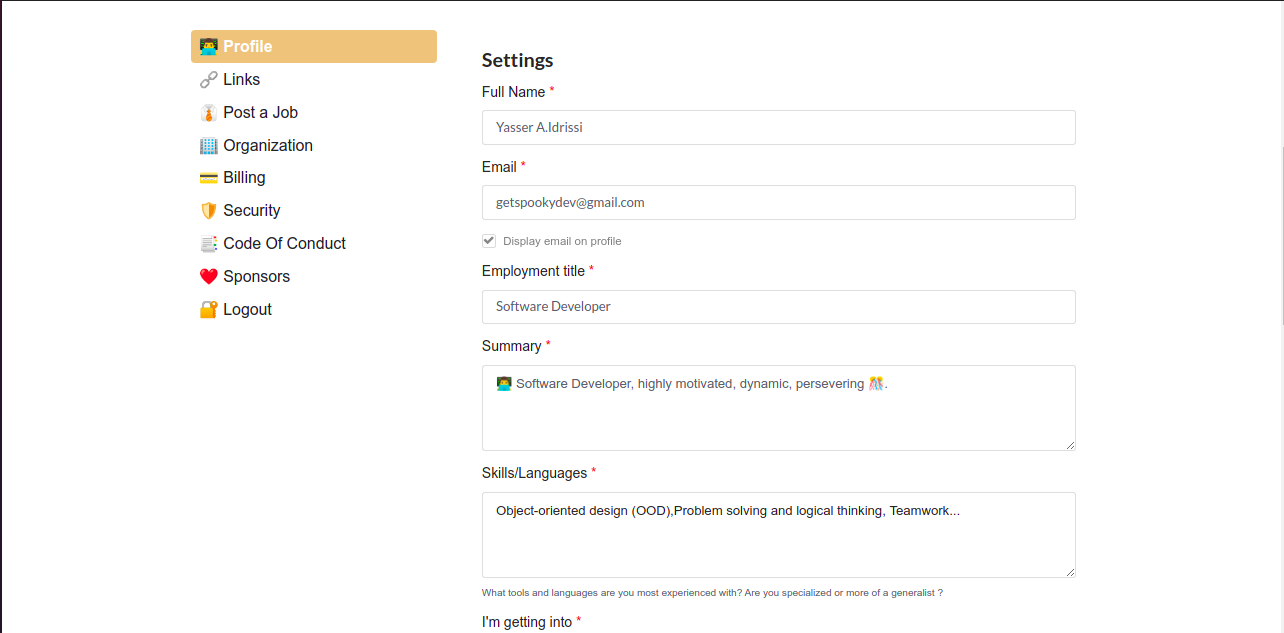Click the 'I'm getting into' label
This screenshot has height=633, width=1284.
(x=527, y=622)
